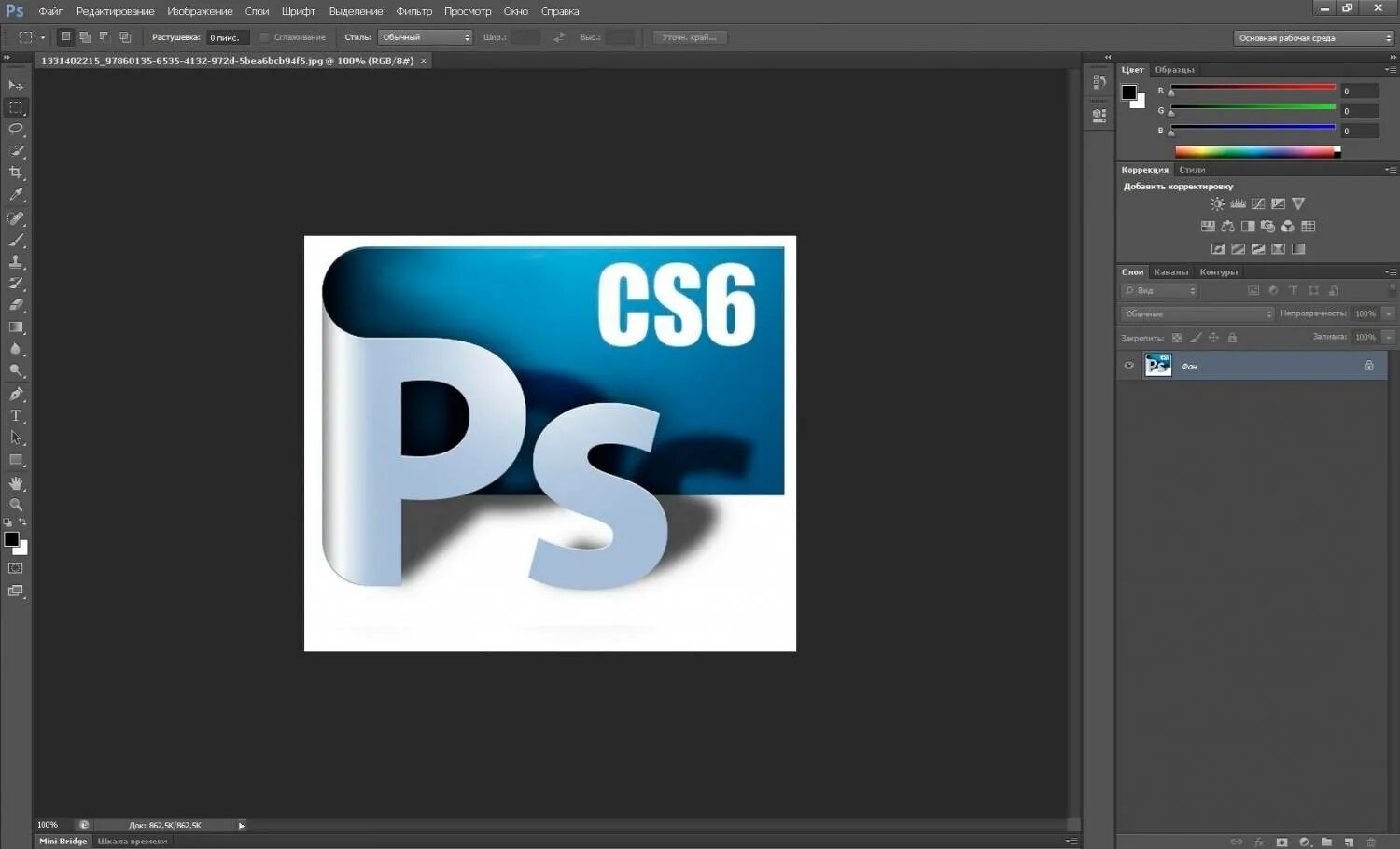This screenshot has height=849, width=1400.
Task: Toggle the Сглаживание checkbox
Action: pos(264,37)
